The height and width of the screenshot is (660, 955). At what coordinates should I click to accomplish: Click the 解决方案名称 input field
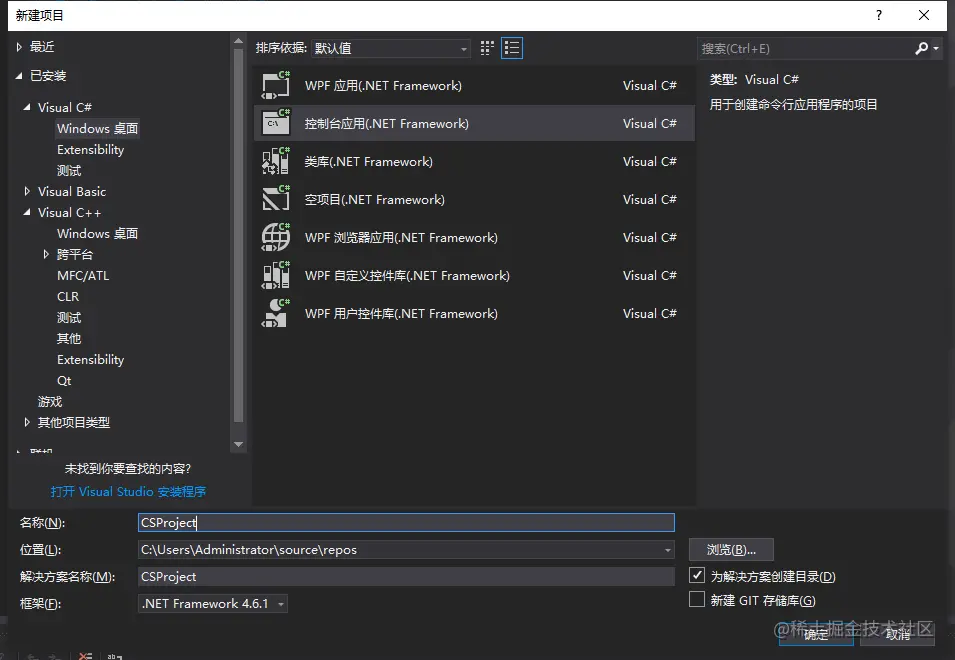(406, 577)
